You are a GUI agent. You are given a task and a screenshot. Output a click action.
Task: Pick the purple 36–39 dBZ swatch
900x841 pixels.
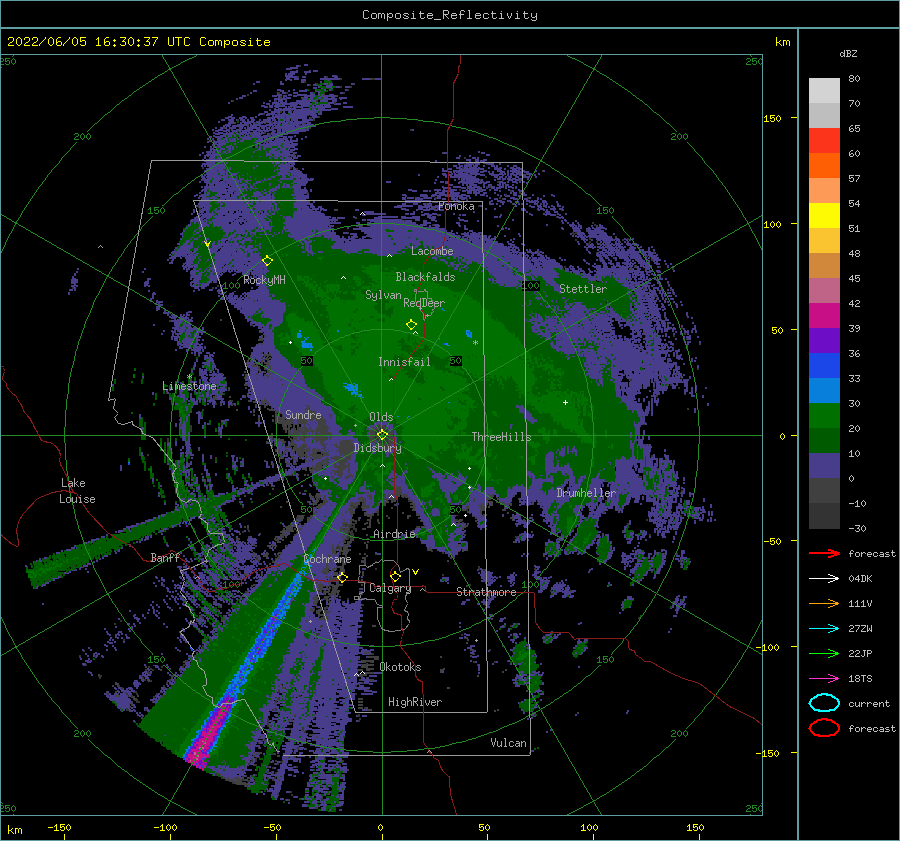point(824,341)
